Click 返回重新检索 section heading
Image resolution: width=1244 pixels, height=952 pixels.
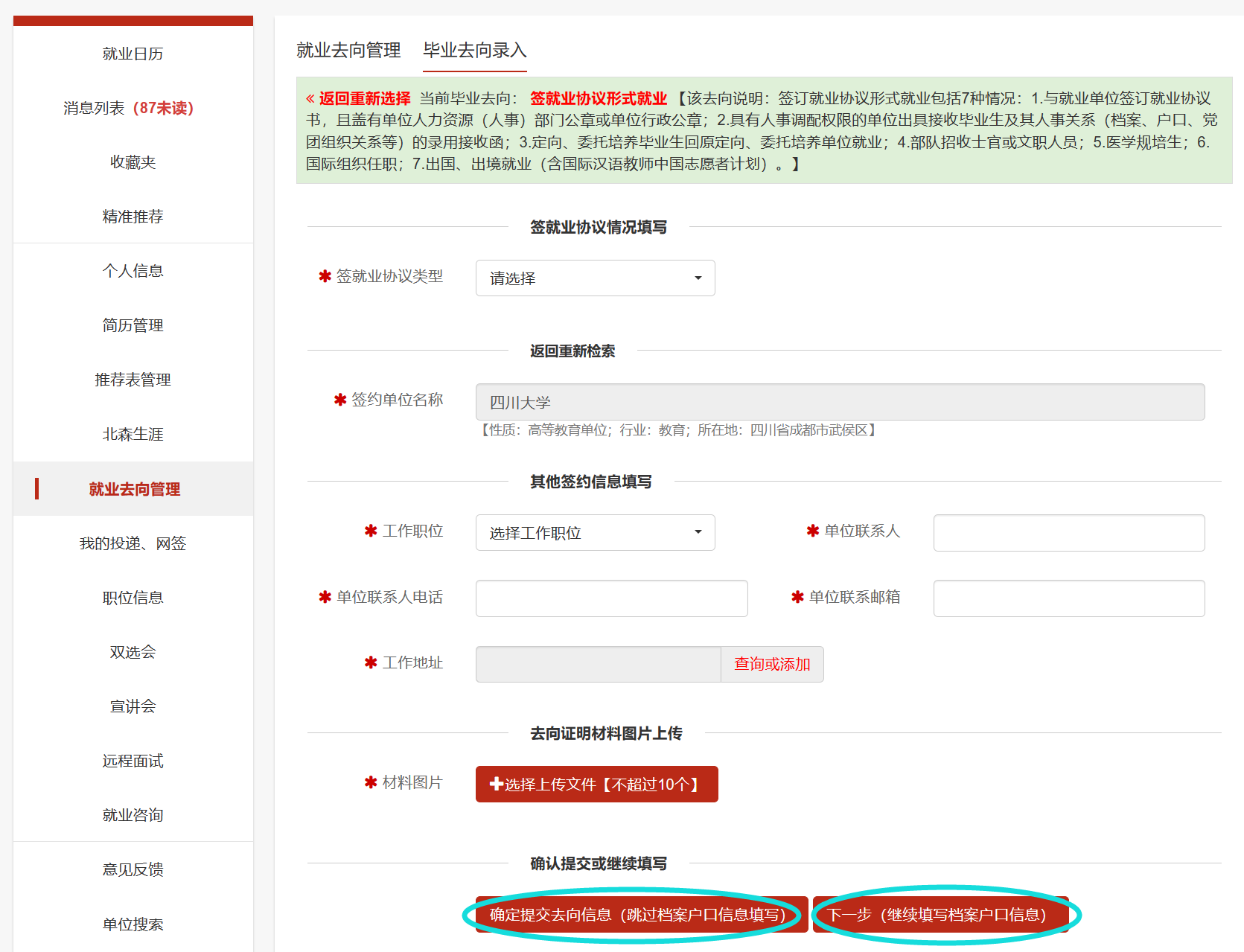(x=572, y=351)
